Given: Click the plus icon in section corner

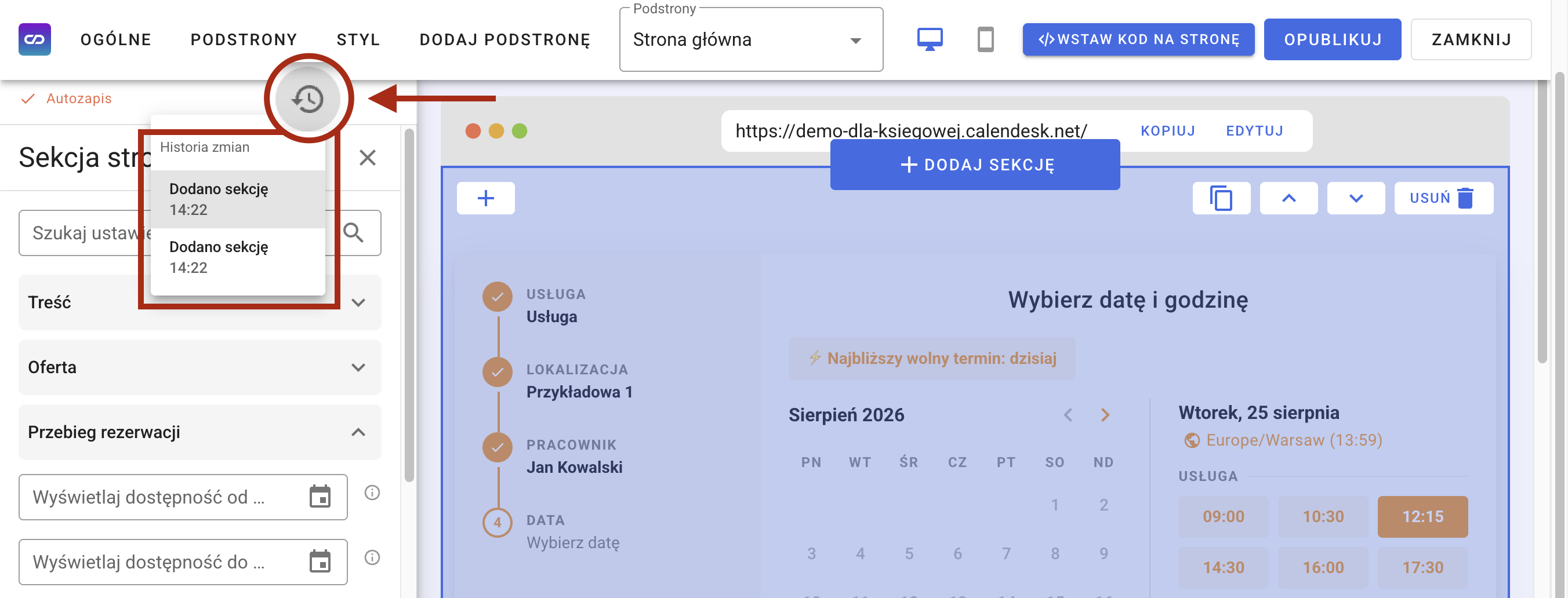Looking at the screenshot, I should click(486, 198).
